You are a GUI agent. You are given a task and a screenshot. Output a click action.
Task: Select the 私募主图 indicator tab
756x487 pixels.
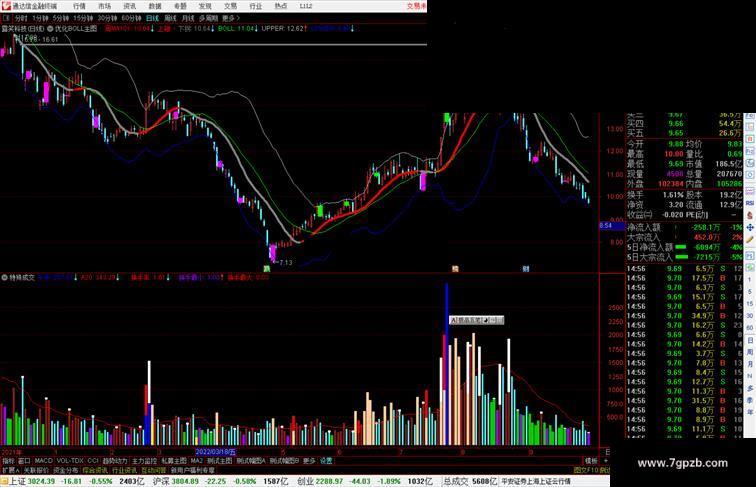tap(174, 461)
